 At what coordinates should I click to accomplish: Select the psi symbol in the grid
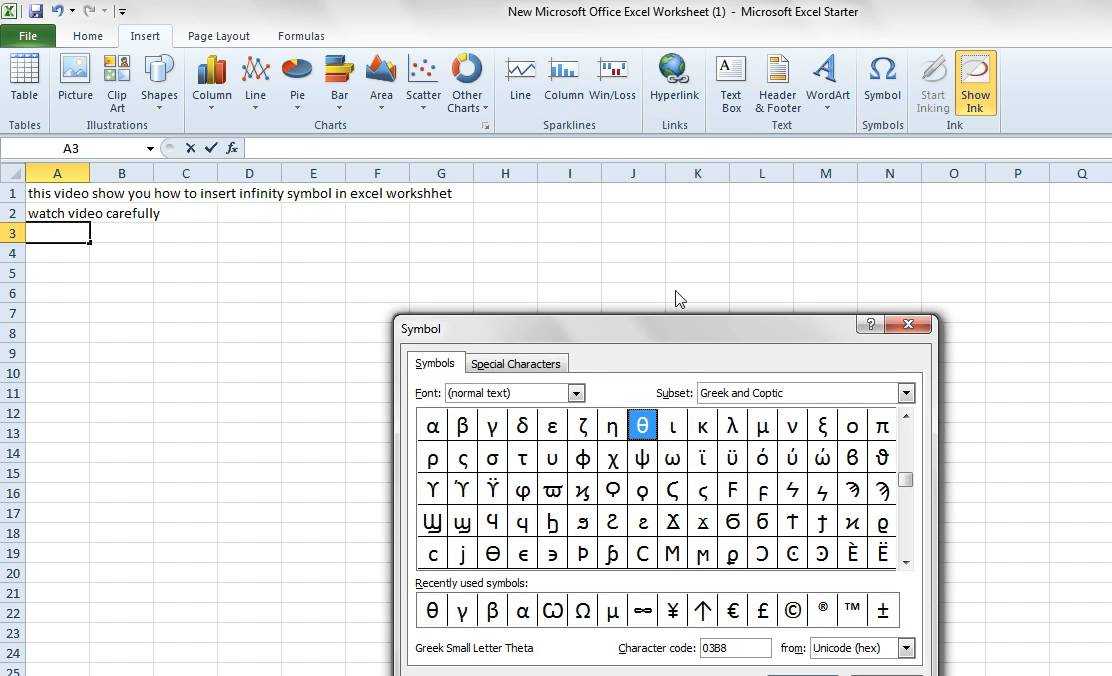[642, 458]
